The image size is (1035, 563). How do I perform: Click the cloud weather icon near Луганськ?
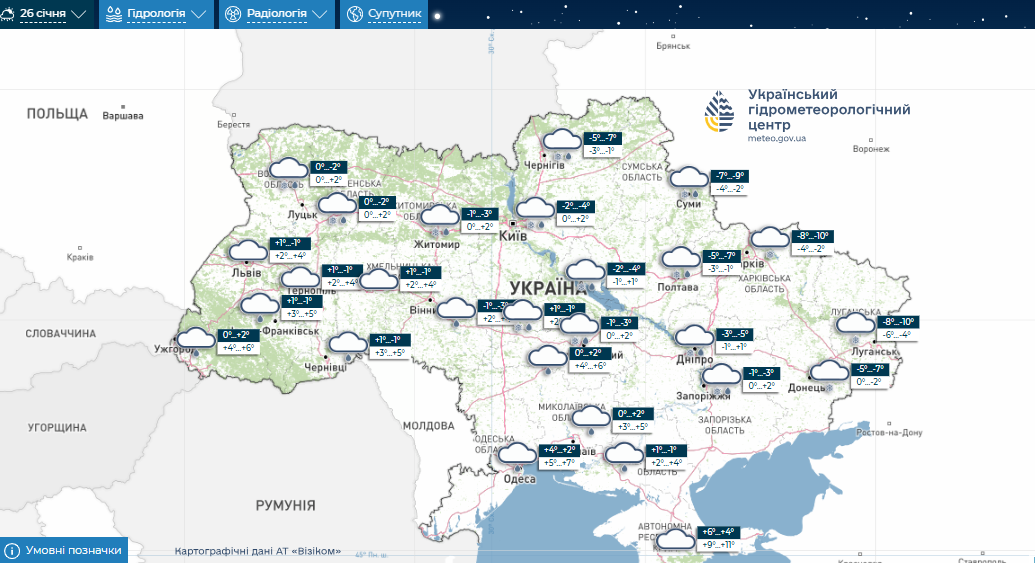[855, 324]
